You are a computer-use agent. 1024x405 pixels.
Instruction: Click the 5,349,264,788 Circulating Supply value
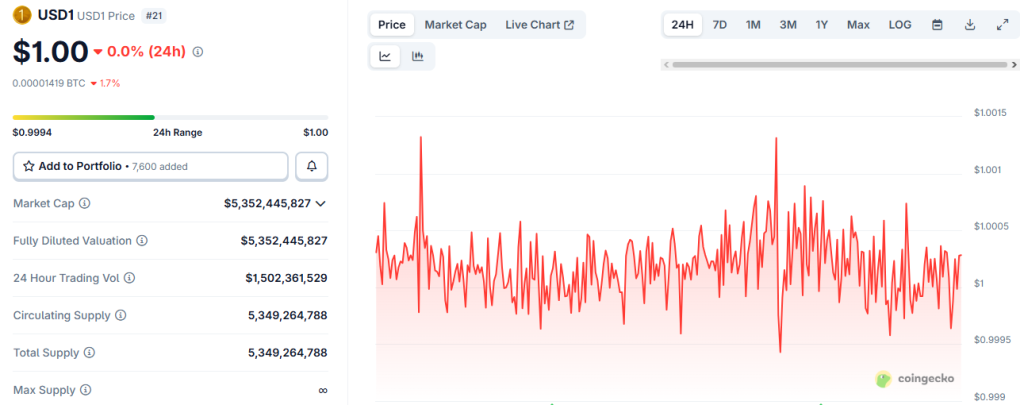[x=287, y=316]
